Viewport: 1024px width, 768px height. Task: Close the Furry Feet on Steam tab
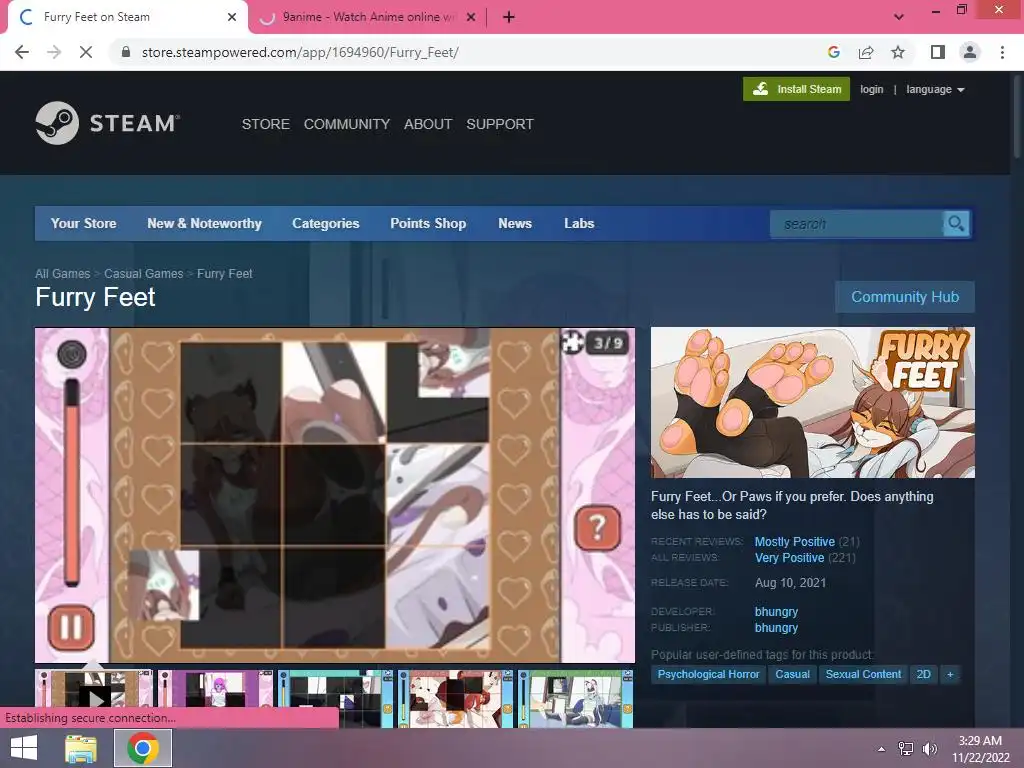tap(232, 17)
